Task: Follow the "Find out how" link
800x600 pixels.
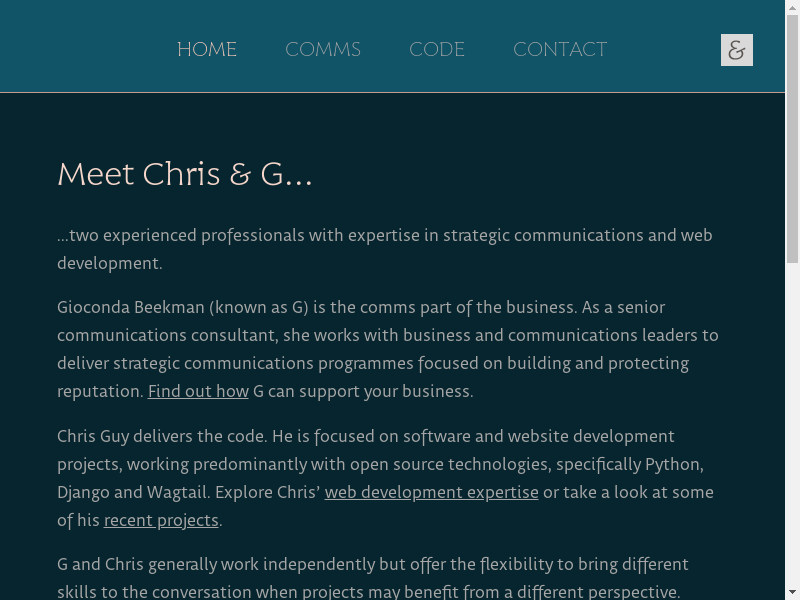Action: click(x=198, y=391)
